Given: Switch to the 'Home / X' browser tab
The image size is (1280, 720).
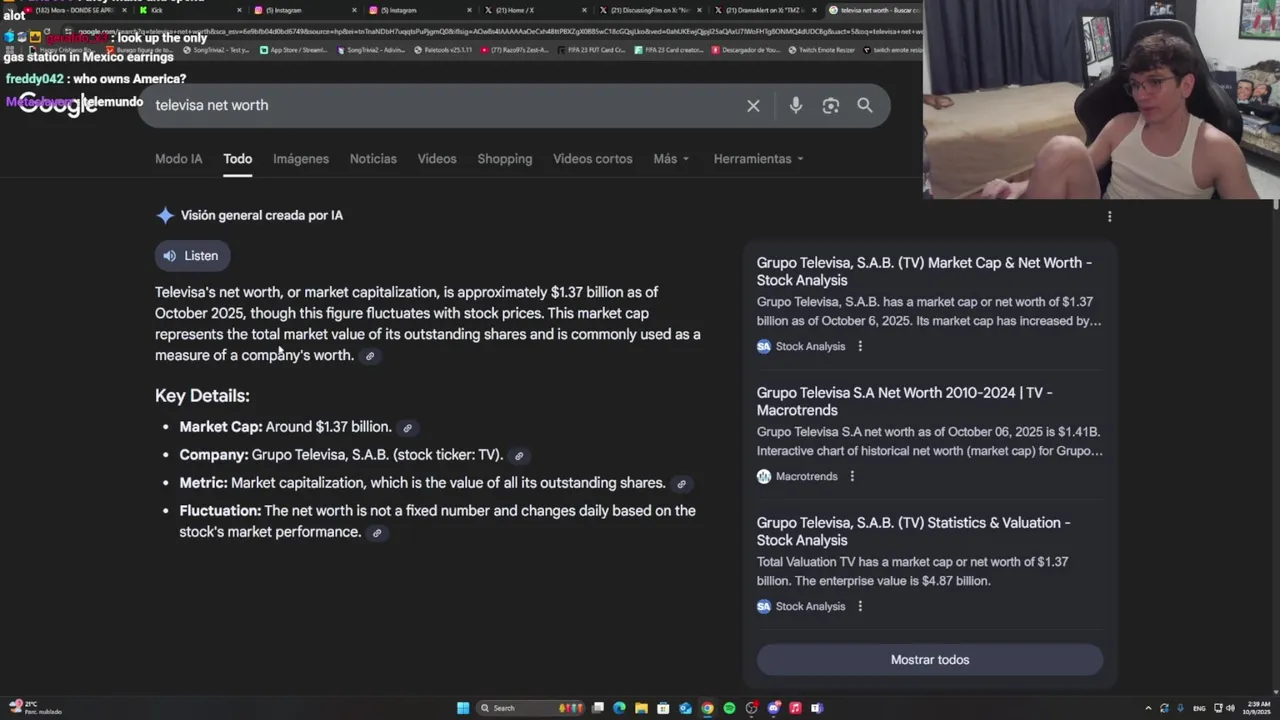Looking at the screenshot, I should pyautogui.click(x=535, y=10).
